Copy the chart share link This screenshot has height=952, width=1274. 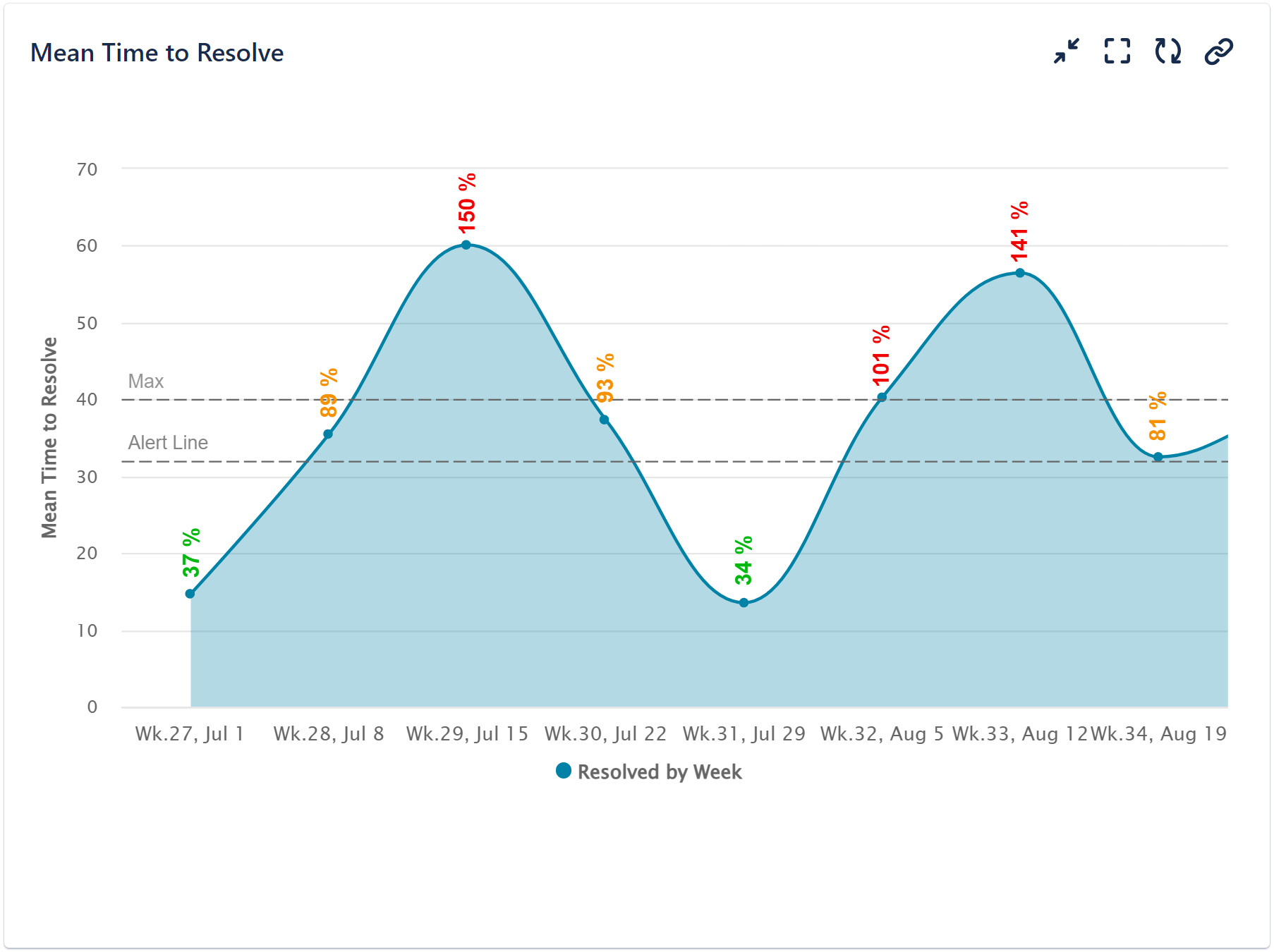tap(1219, 50)
